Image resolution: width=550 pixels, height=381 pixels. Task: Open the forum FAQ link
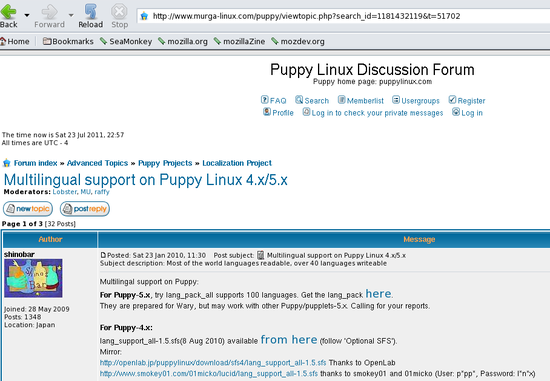(x=278, y=101)
